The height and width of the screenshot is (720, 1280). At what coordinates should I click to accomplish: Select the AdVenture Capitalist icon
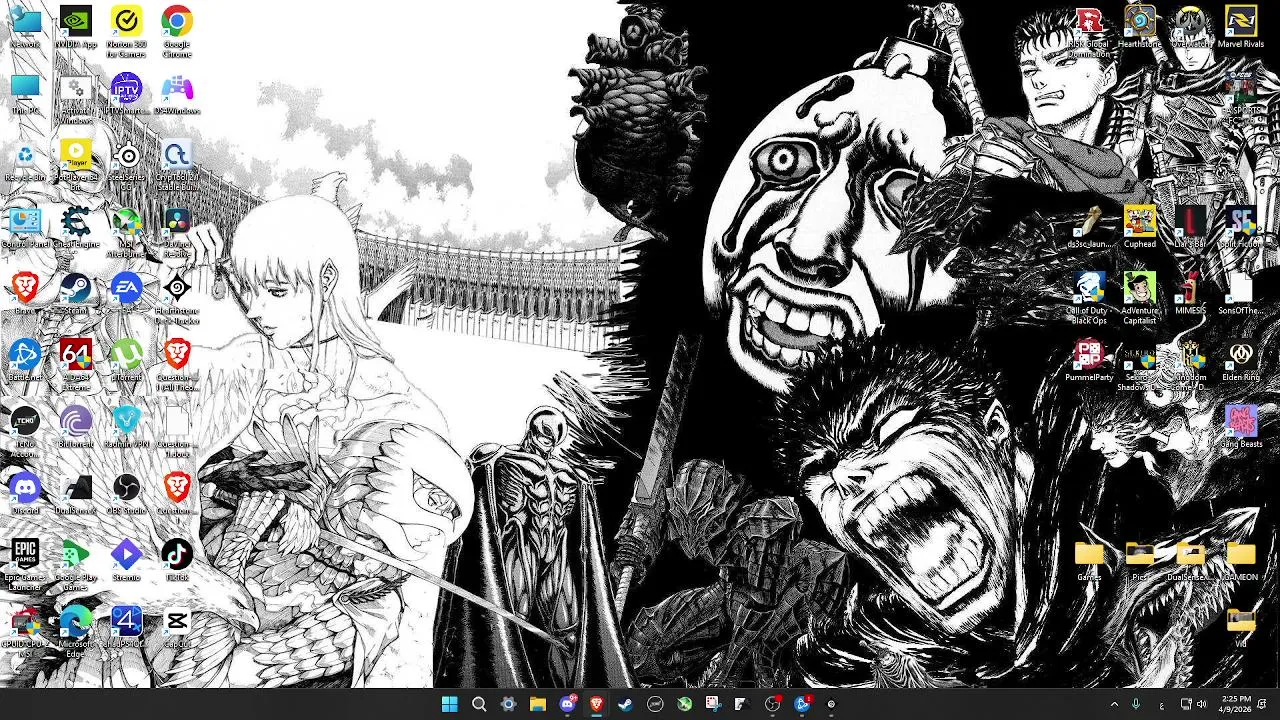1140,299
